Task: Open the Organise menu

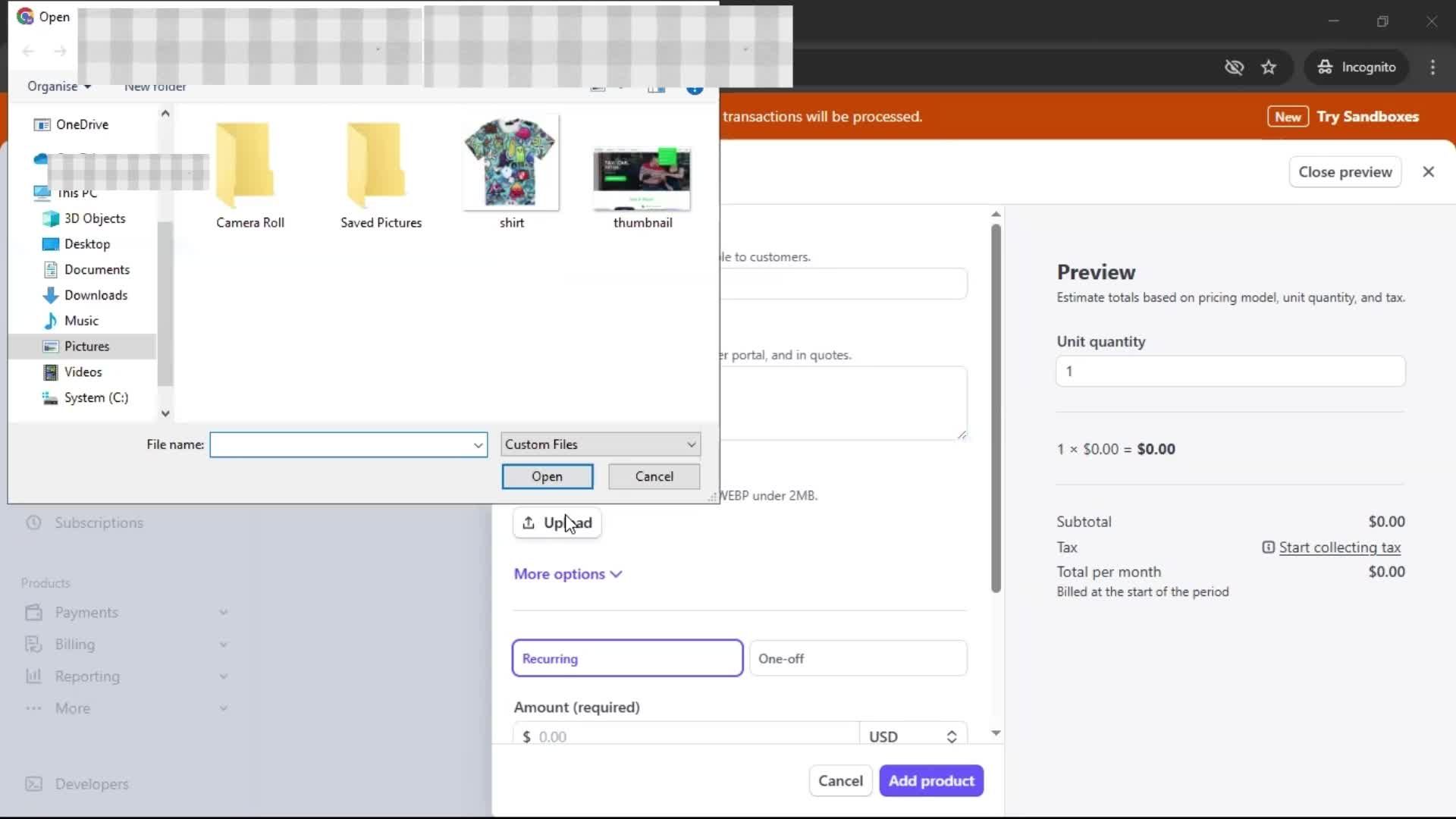Action: click(59, 86)
